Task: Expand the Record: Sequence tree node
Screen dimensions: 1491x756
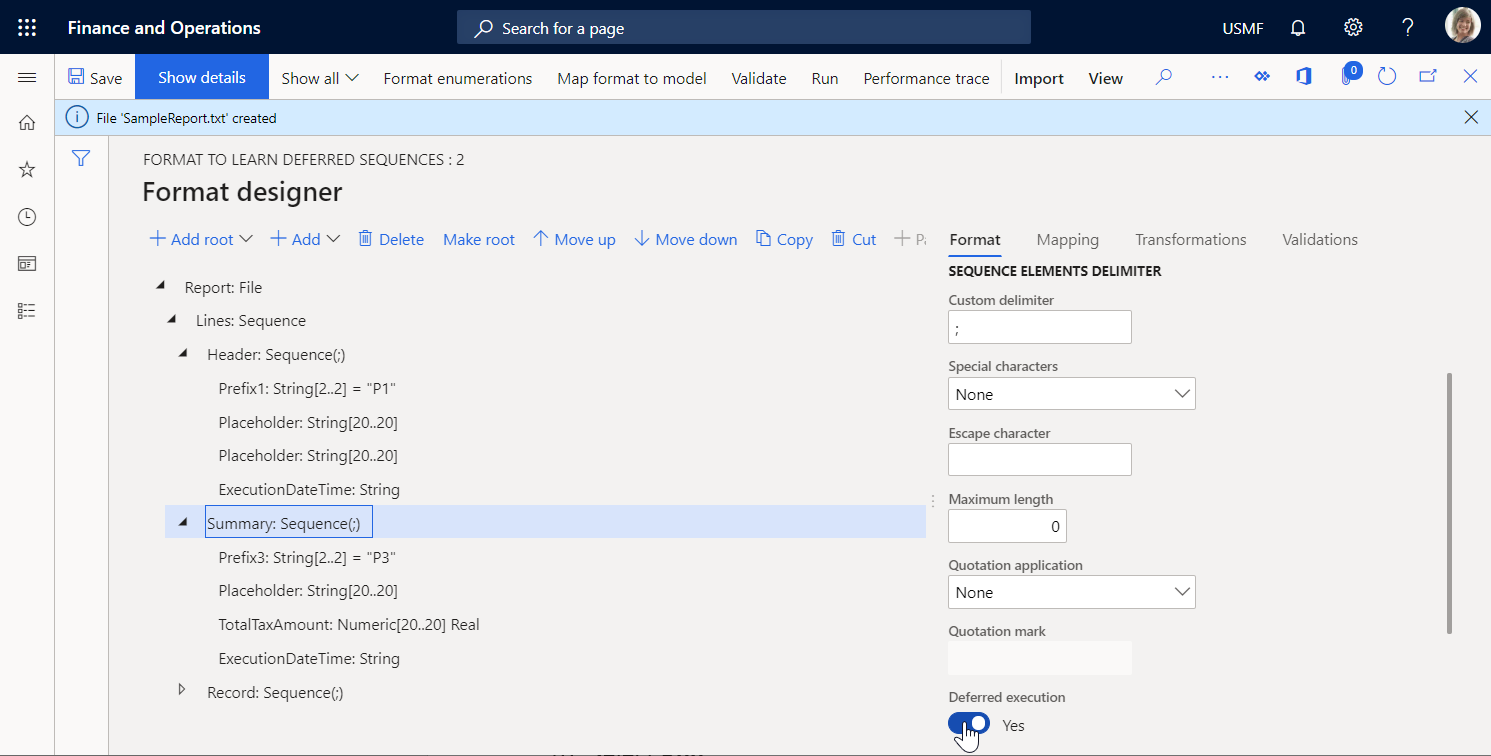Action: [183, 689]
